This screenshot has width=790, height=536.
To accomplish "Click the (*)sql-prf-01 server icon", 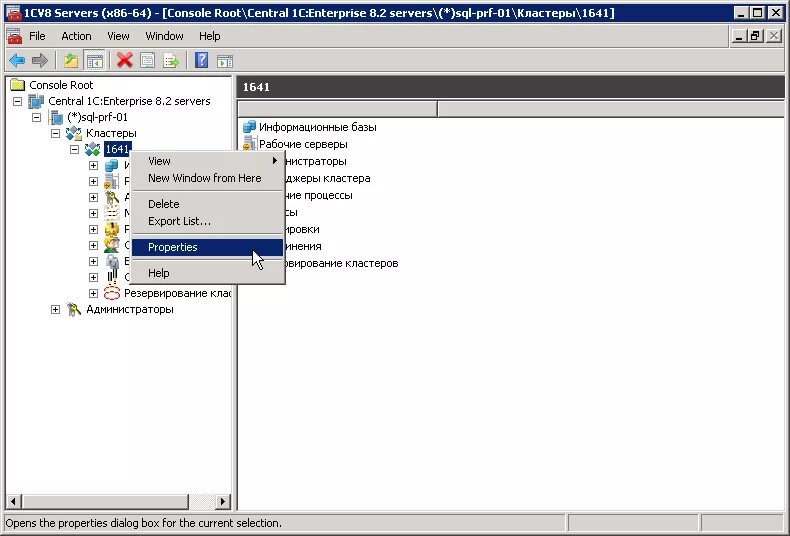I will pyautogui.click(x=55, y=117).
